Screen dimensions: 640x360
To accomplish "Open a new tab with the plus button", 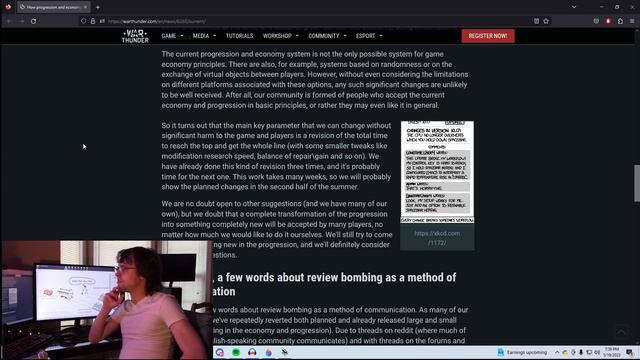I will [x=98, y=7].
